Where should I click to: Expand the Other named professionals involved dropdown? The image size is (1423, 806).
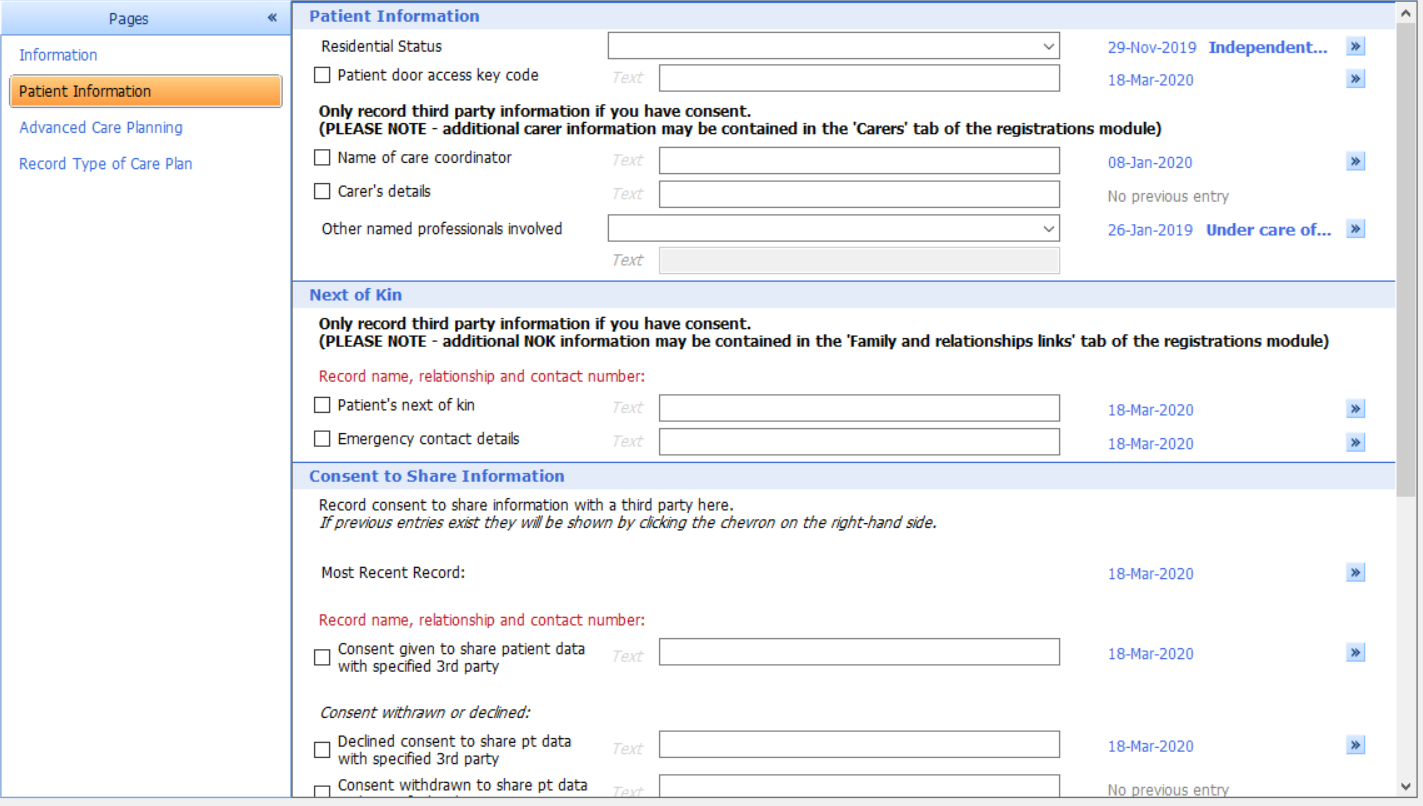(1048, 228)
